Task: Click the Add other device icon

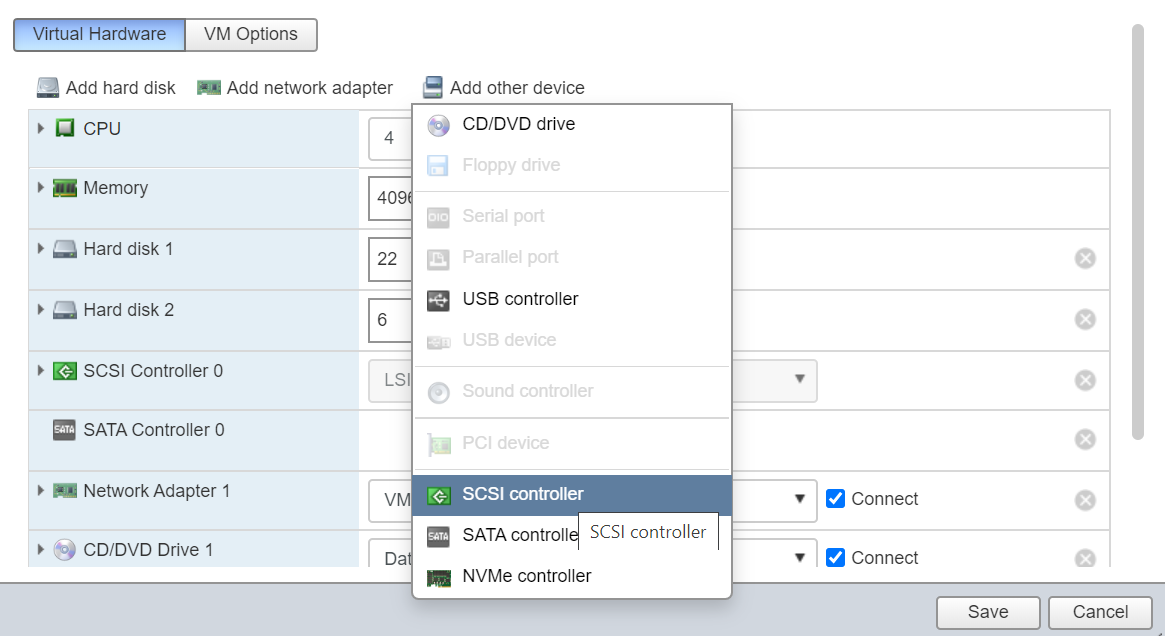Action: point(432,88)
